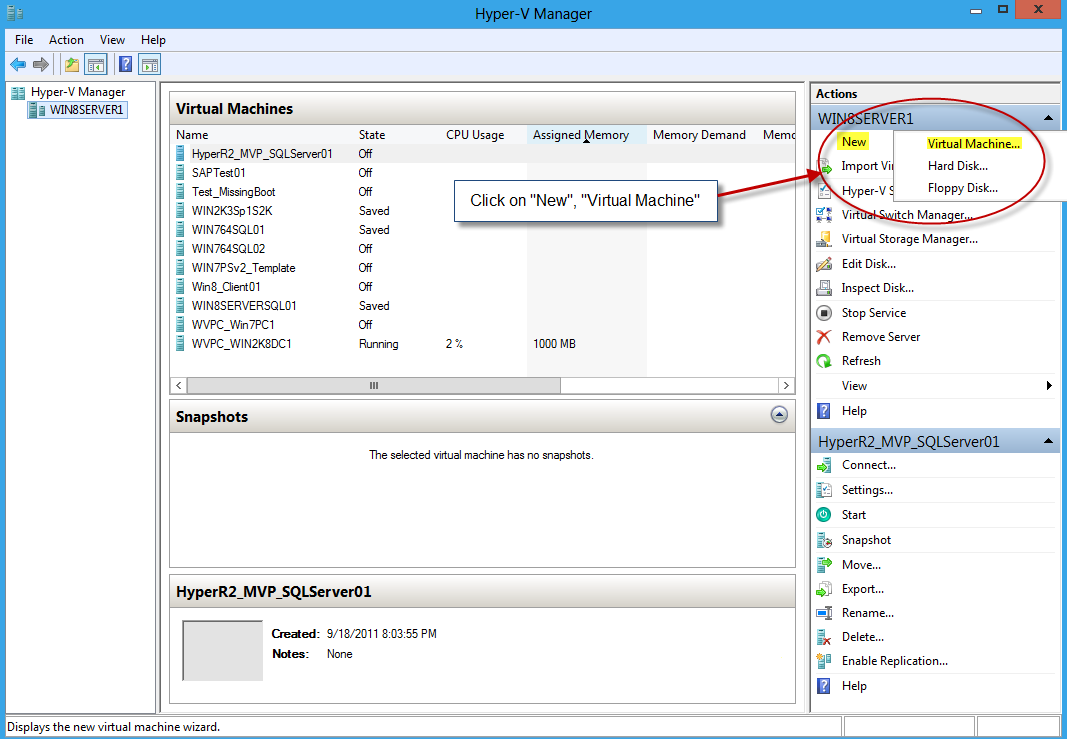This screenshot has height=739, width=1067.
Task: Click Remove Server action link
Action: click(881, 337)
